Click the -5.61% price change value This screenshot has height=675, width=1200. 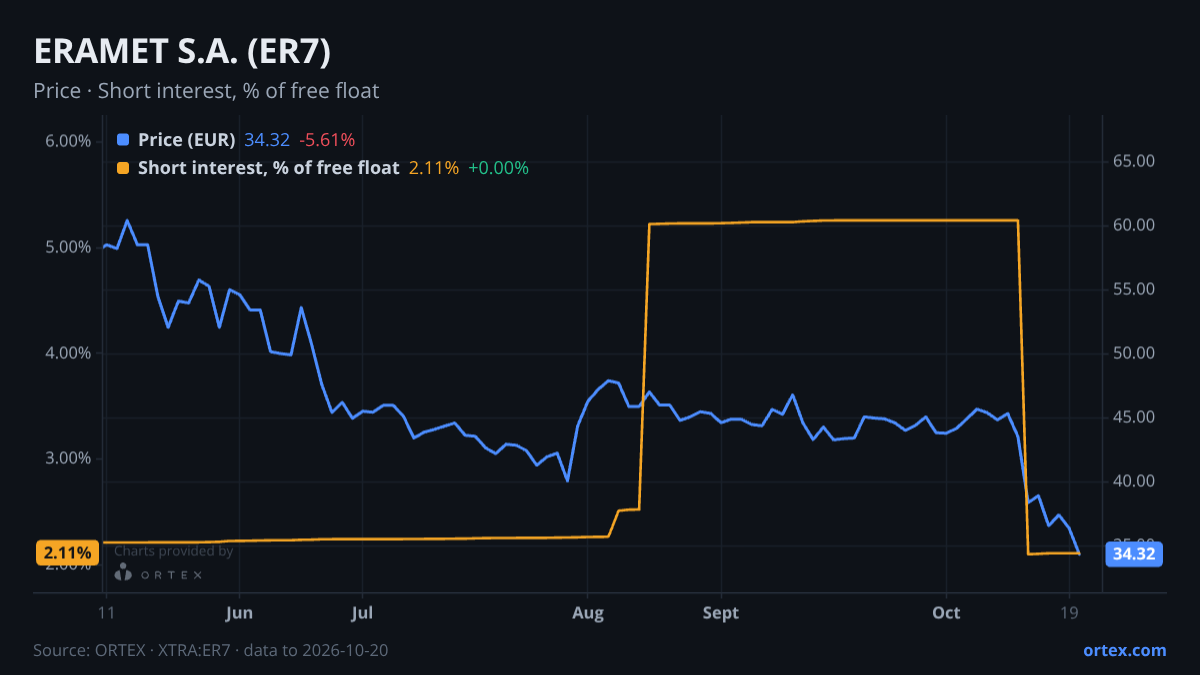(327, 140)
